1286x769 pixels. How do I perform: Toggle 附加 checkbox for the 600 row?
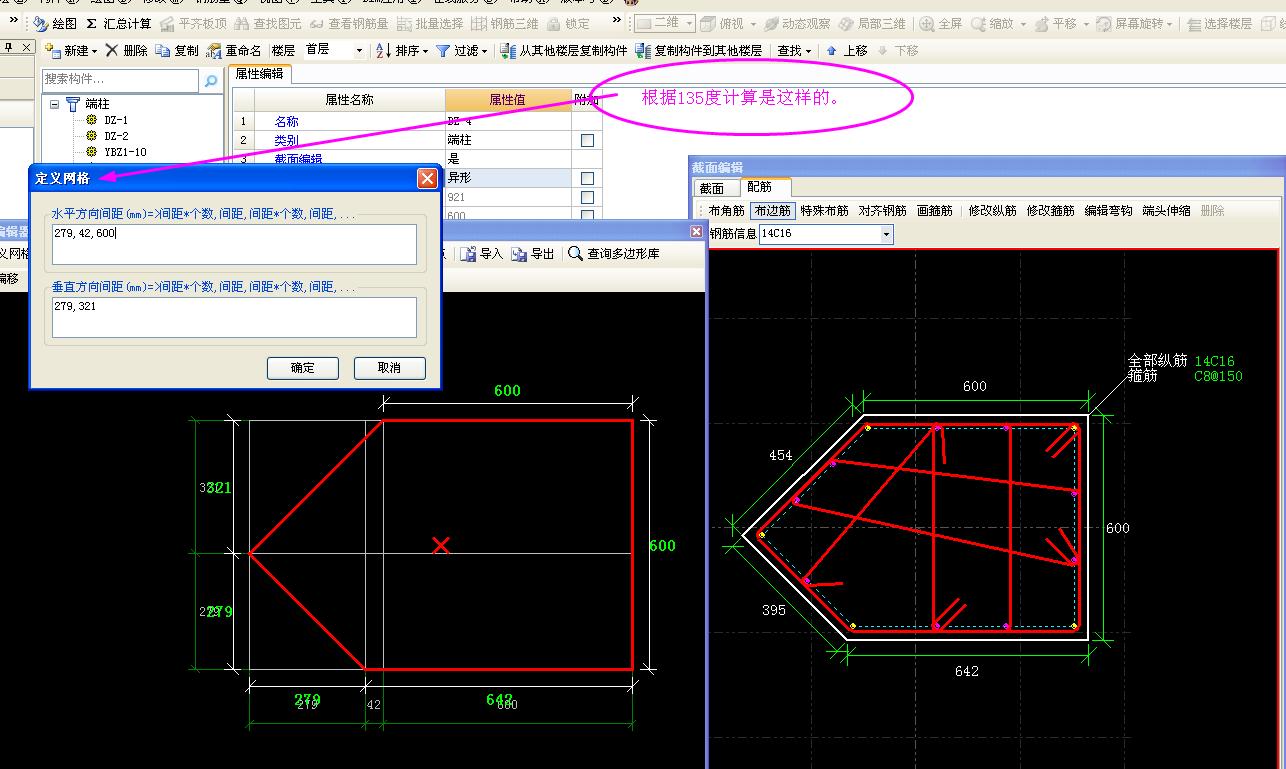click(587, 215)
